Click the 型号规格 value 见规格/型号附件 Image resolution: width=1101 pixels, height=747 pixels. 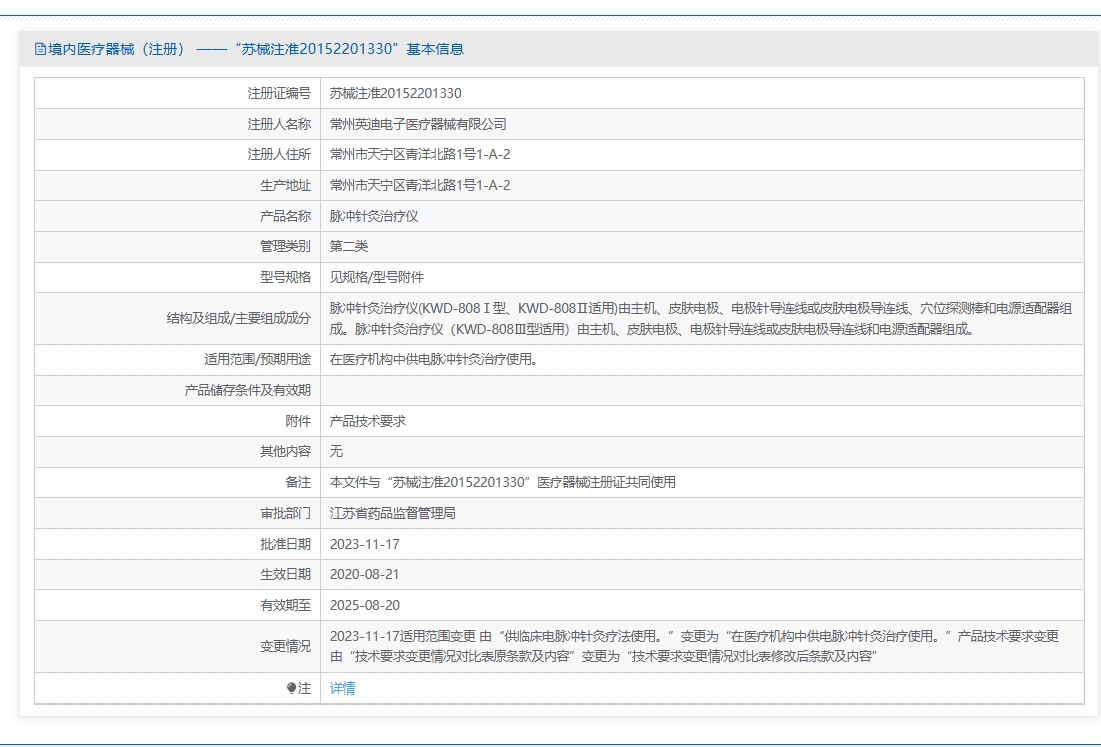(x=377, y=277)
